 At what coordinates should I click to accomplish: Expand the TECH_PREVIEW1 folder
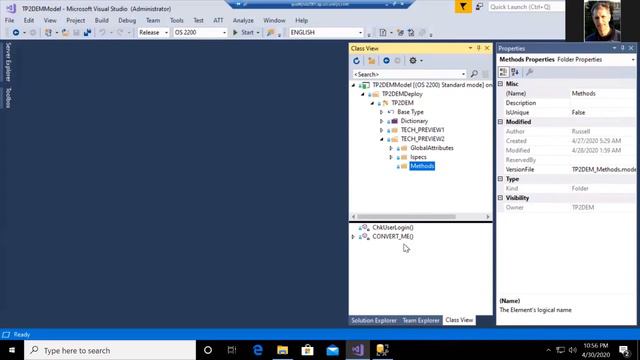[381, 130]
